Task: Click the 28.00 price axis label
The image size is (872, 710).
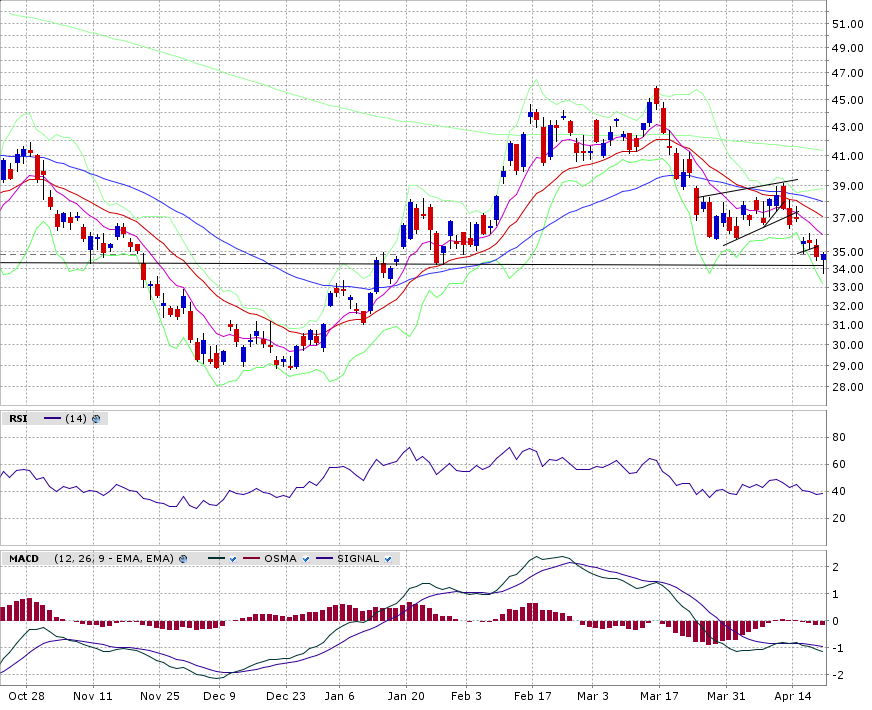Action: pyautogui.click(x=848, y=387)
